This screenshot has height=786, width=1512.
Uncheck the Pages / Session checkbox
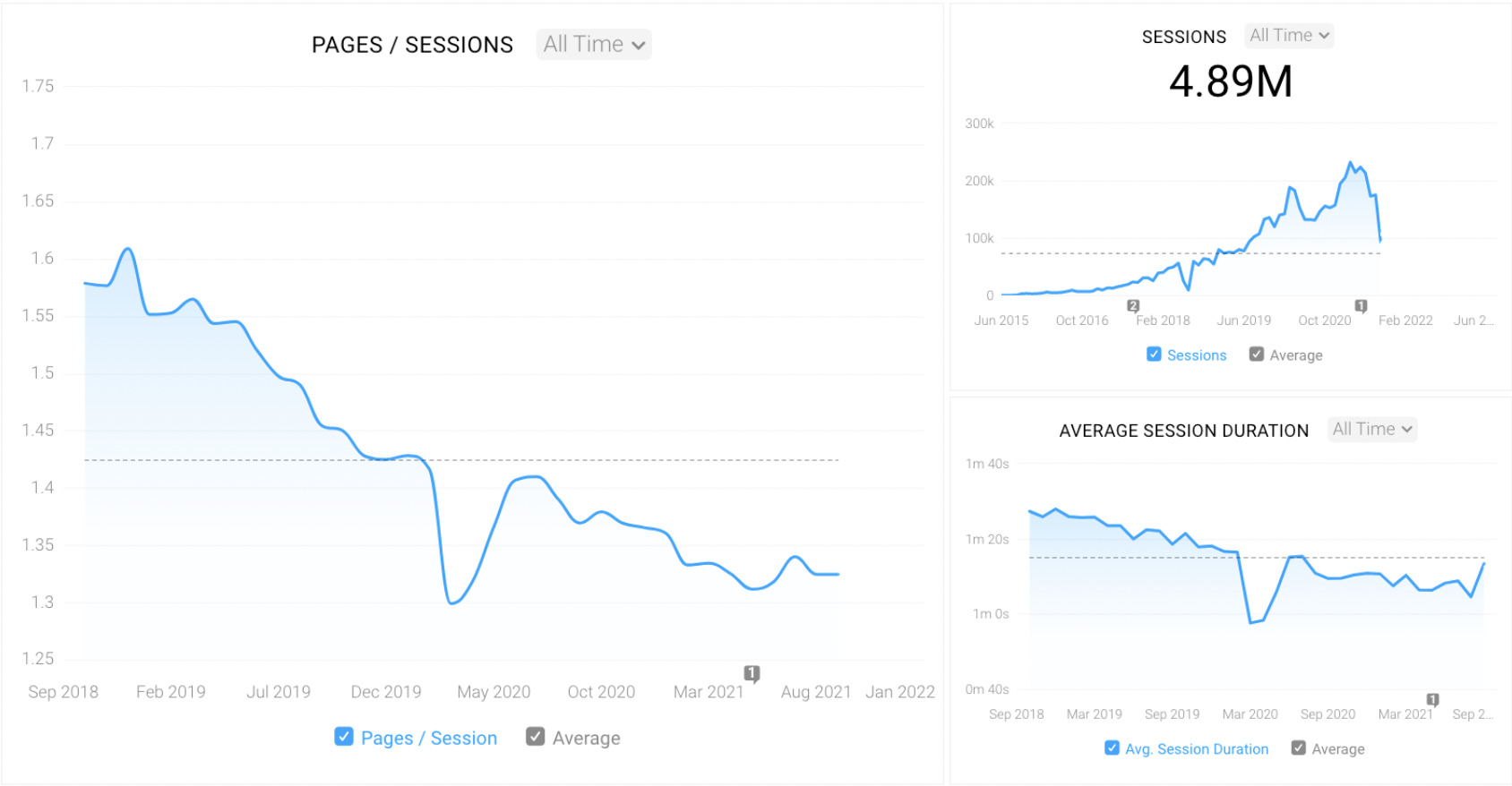tap(344, 736)
